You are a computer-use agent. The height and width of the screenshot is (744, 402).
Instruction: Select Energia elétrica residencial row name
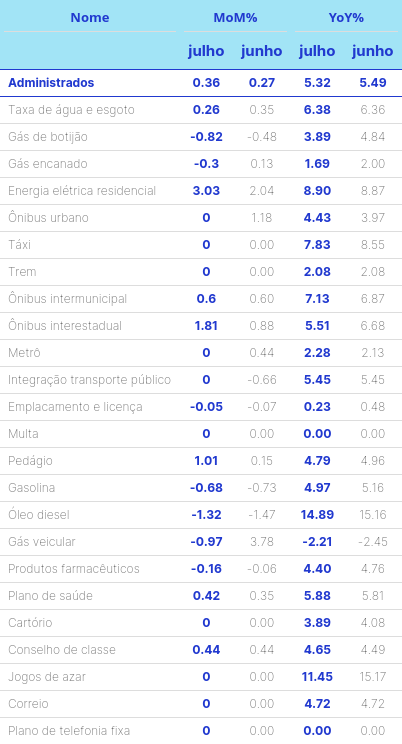pos(82,191)
